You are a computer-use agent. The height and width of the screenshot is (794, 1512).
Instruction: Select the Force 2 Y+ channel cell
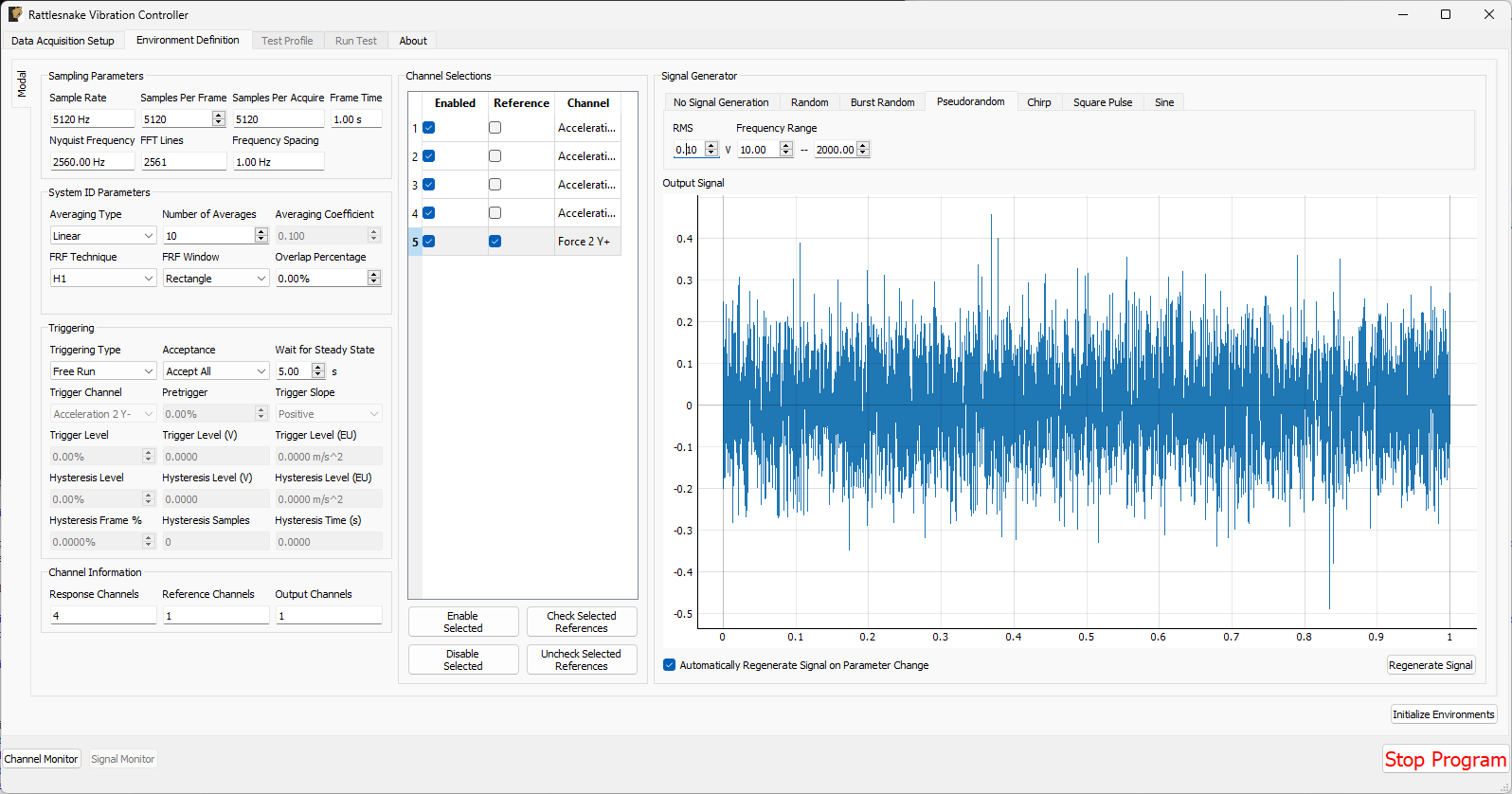pos(588,242)
